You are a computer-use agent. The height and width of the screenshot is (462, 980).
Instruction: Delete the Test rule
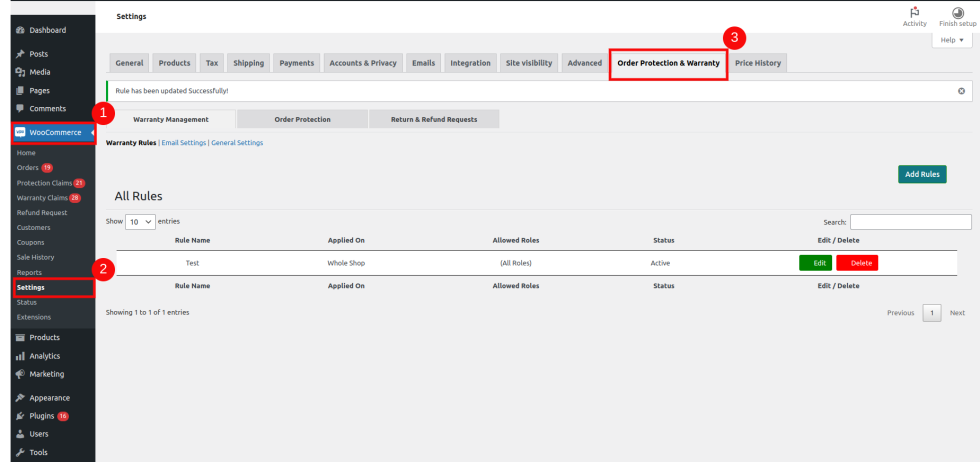(x=857, y=263)
